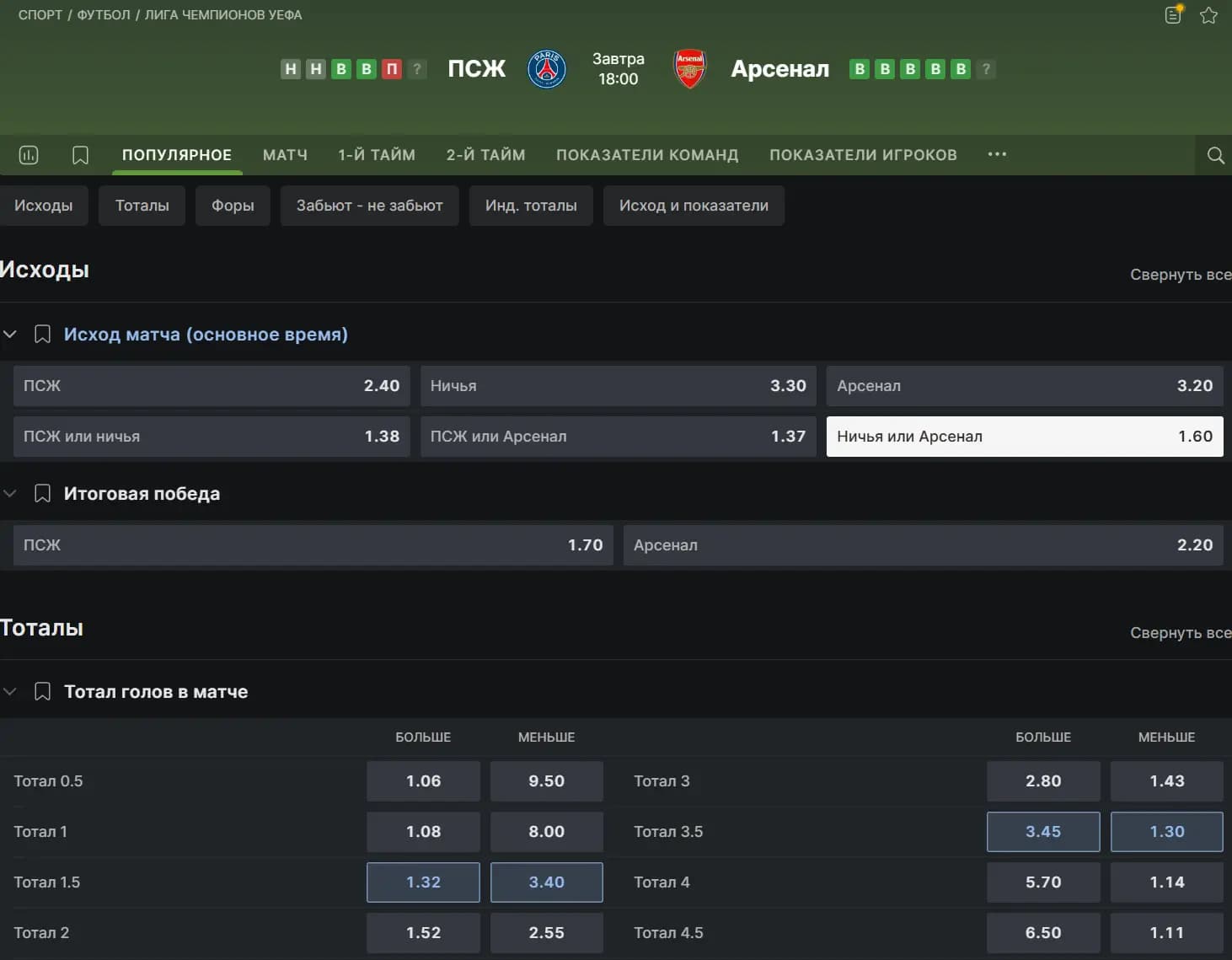Screen dimensions: 1232x960
Task: Collapse the Исход матча section chevron
Action: pos(10,335)
